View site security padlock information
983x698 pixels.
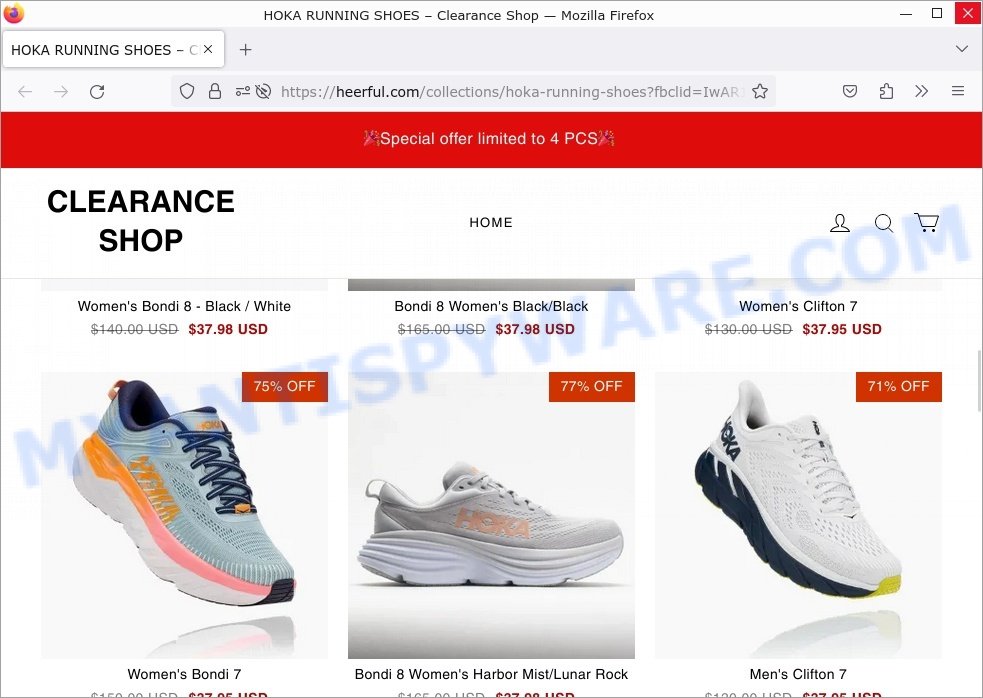(215, 92)
